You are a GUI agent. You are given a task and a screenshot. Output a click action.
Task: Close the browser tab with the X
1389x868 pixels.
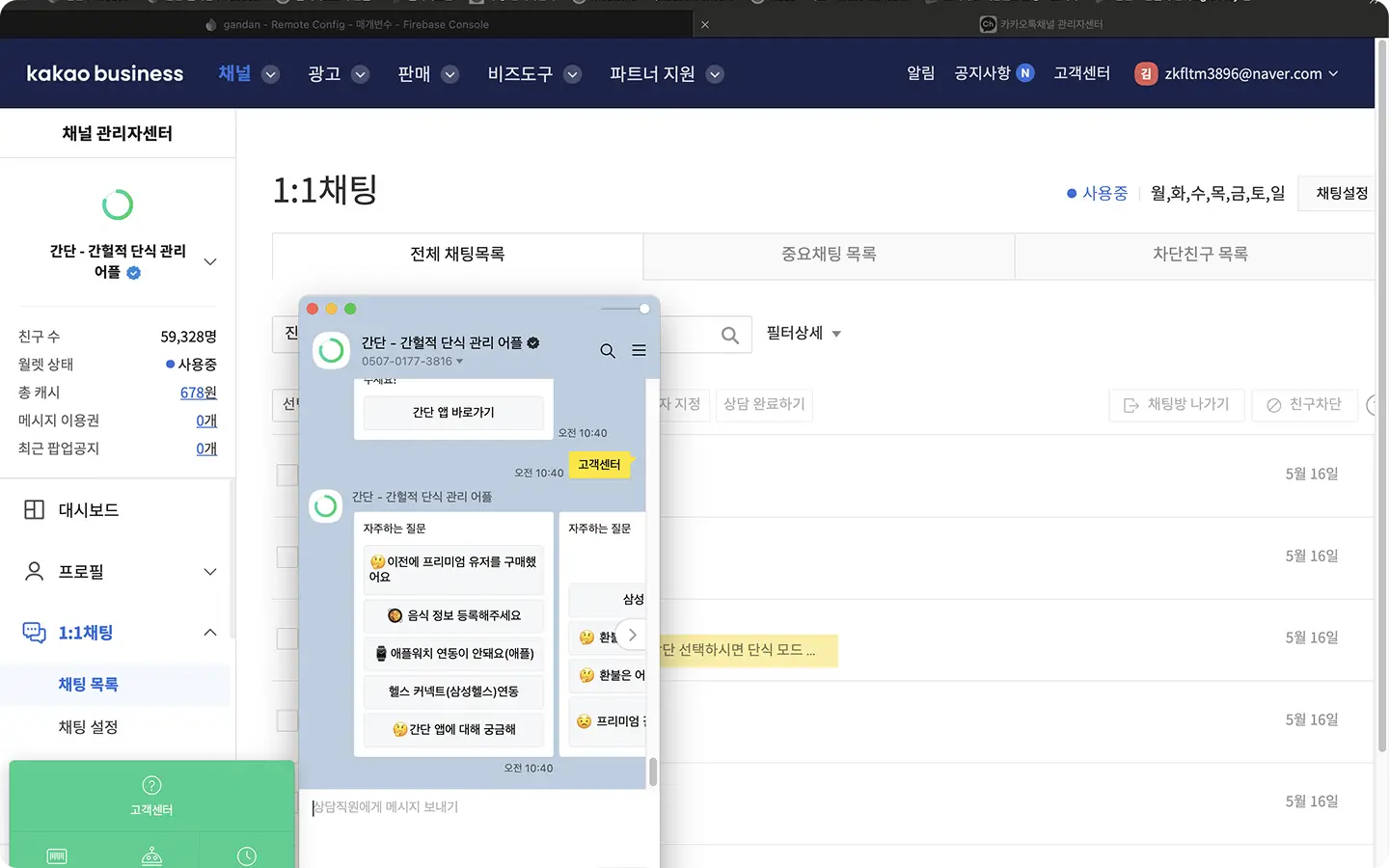click(705, 24)
